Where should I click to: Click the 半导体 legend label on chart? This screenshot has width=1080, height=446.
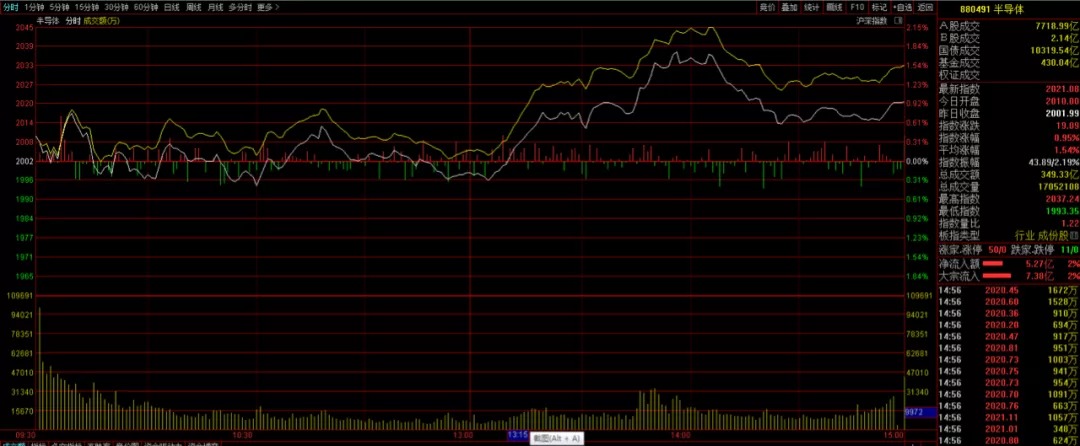pos(48,21)
